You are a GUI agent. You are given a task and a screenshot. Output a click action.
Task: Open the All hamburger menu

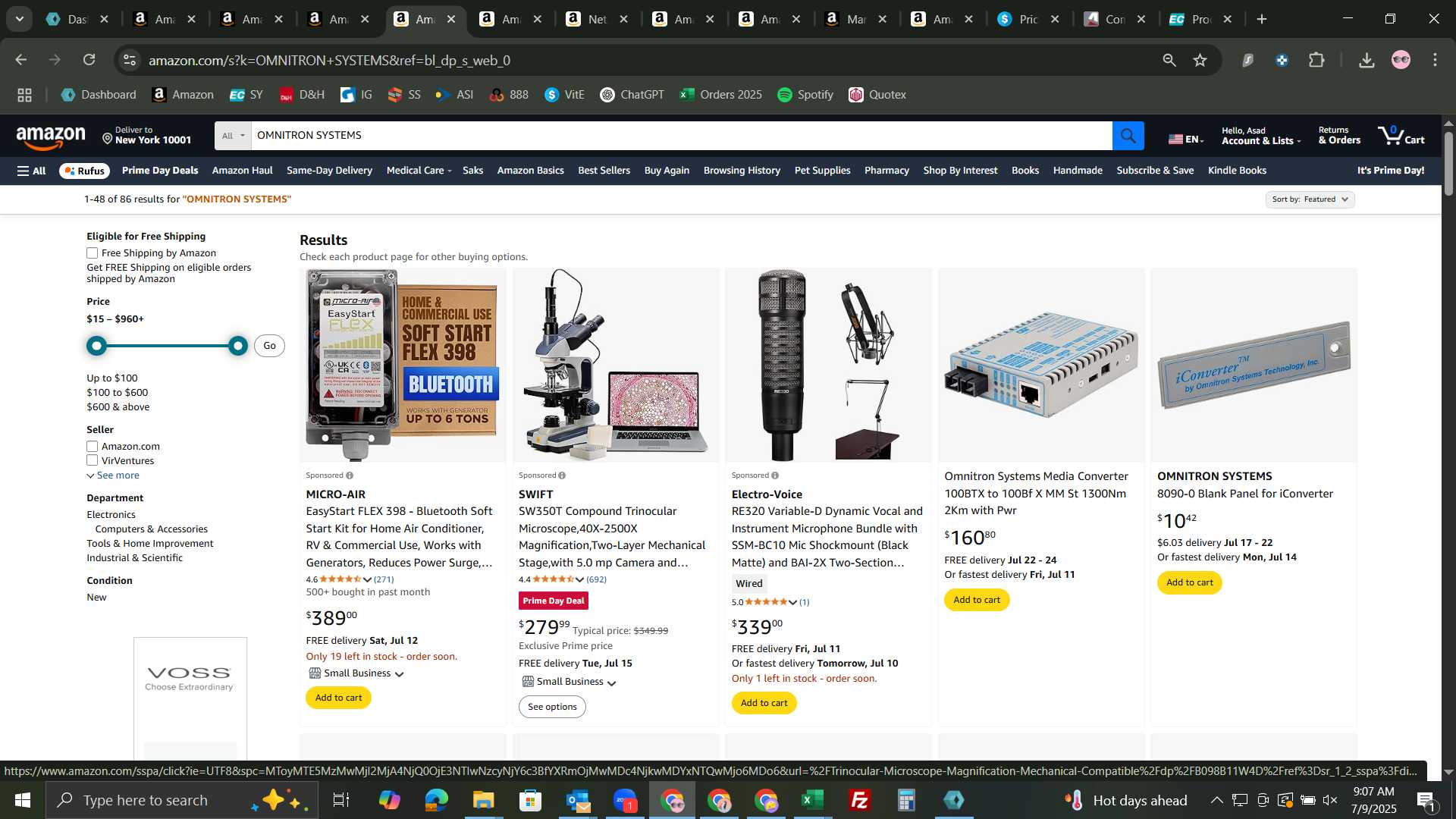point(31,171)
